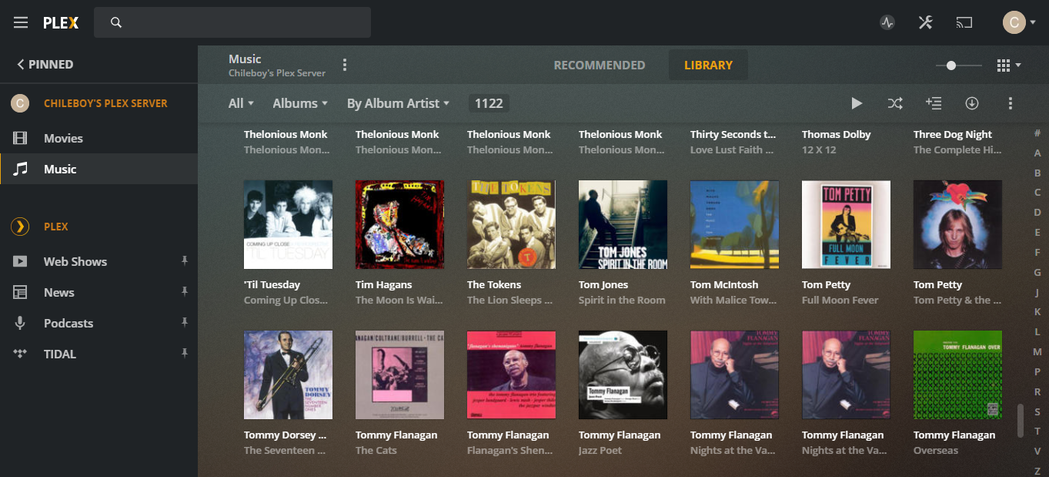Jump to letter M in index
This screenshot has width=1049, height=477.
point(1037,352)
